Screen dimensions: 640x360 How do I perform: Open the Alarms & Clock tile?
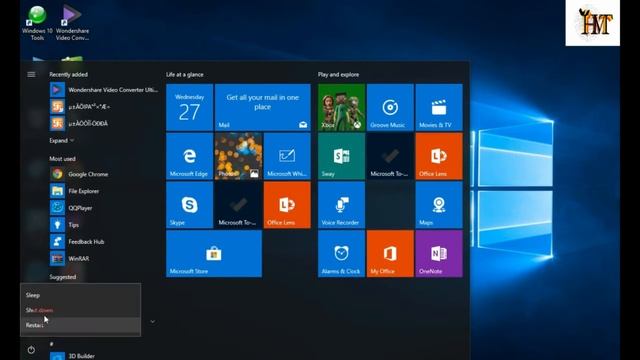[341, 253]
